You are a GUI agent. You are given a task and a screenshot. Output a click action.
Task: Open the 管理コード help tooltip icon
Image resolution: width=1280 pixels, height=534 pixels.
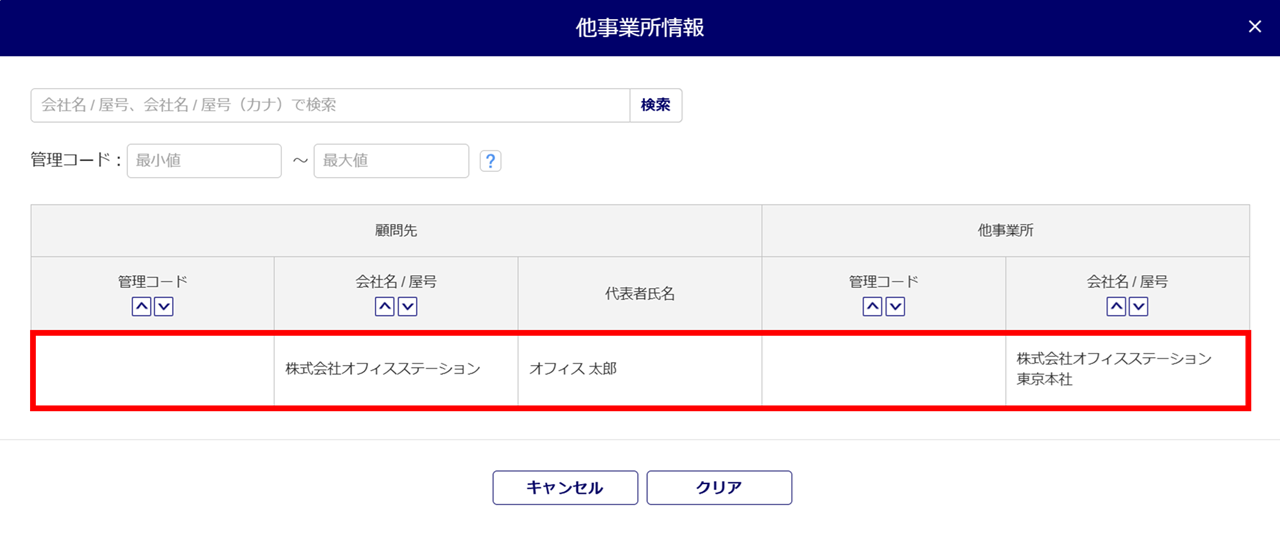click(x=490, y=161)
